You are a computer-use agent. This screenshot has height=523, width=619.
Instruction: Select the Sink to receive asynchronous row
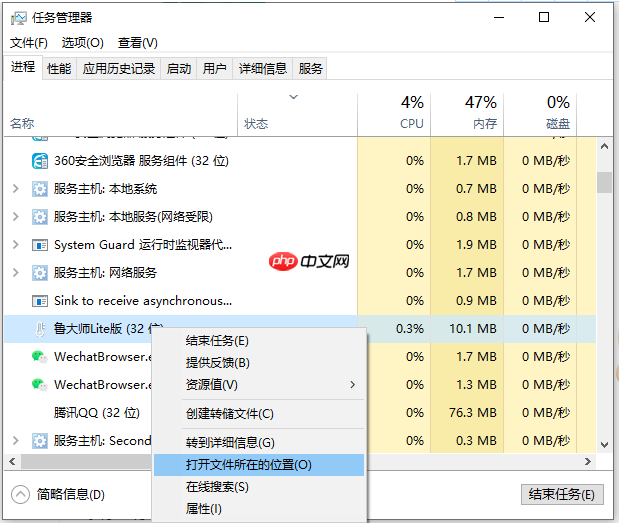[300, 301]
